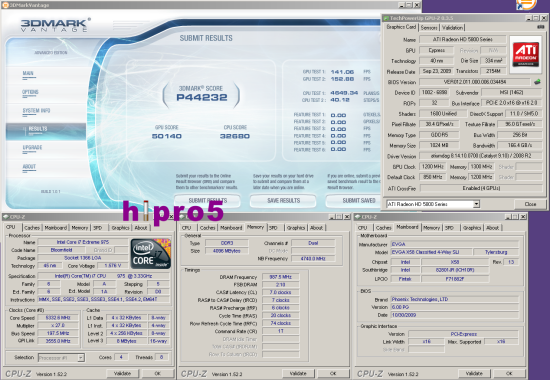Open SYSTEM INFO in the 3DMark sidebar

click(36, 111)
